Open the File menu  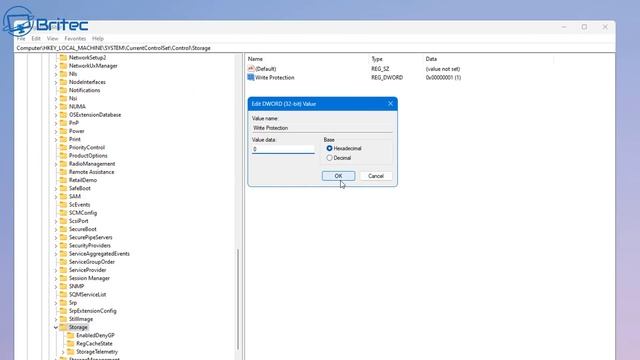coord(21,38)
